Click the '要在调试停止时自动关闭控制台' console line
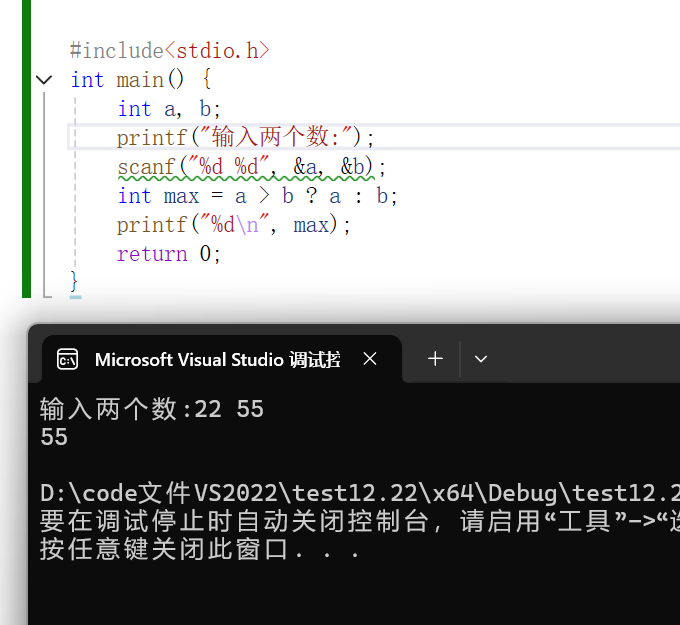 pos(360,521)
